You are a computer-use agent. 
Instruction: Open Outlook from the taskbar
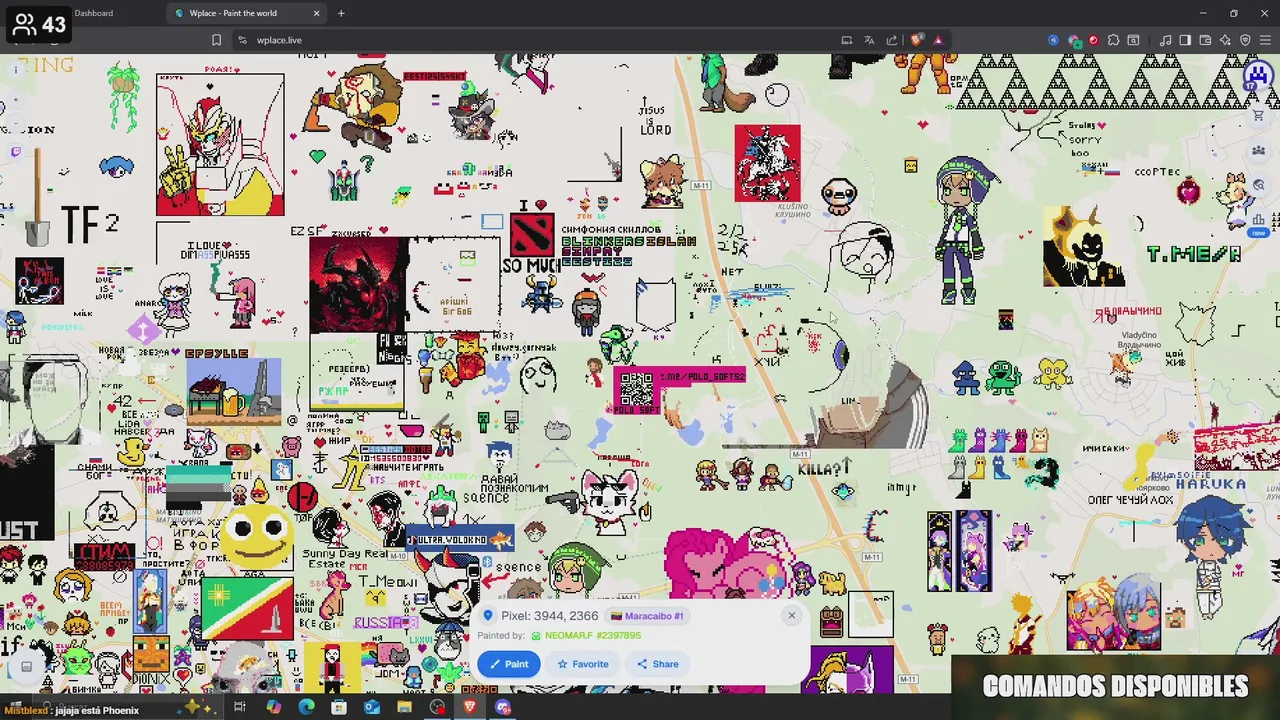372,708
